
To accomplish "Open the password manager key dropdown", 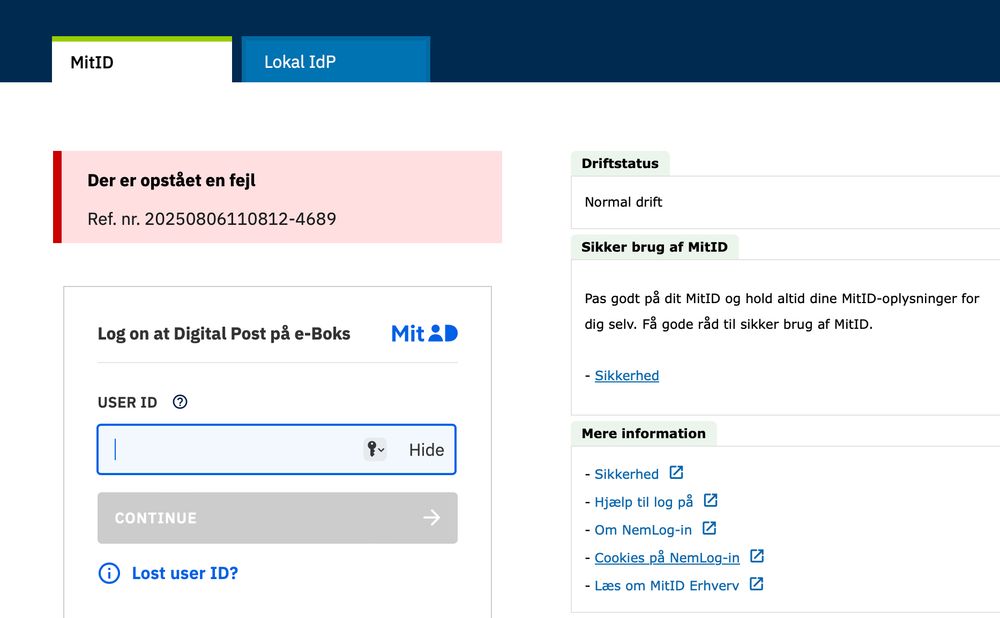I will pyautogui.click(x=375, y=450).
